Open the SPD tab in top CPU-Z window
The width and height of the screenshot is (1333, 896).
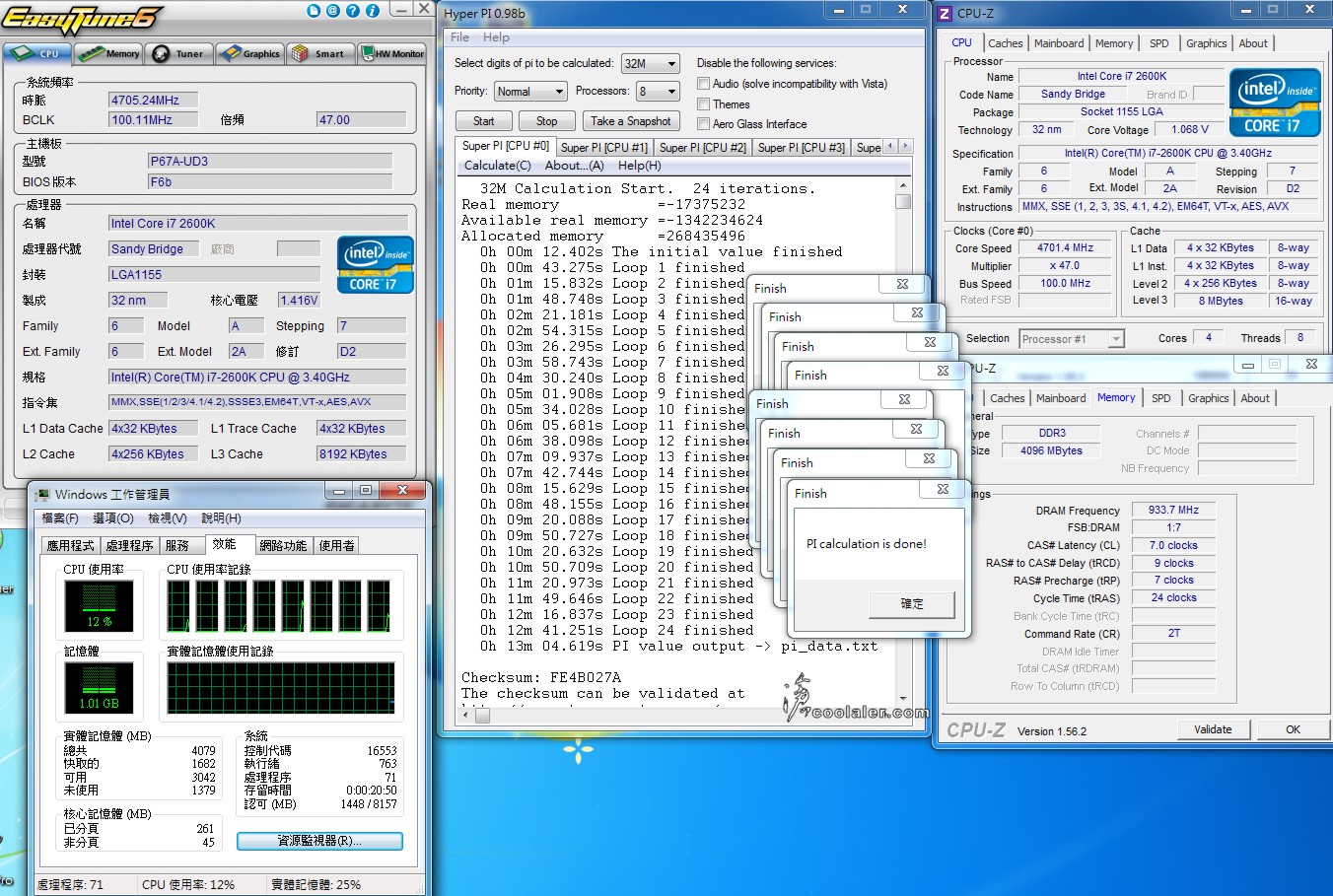[1159, 43]
